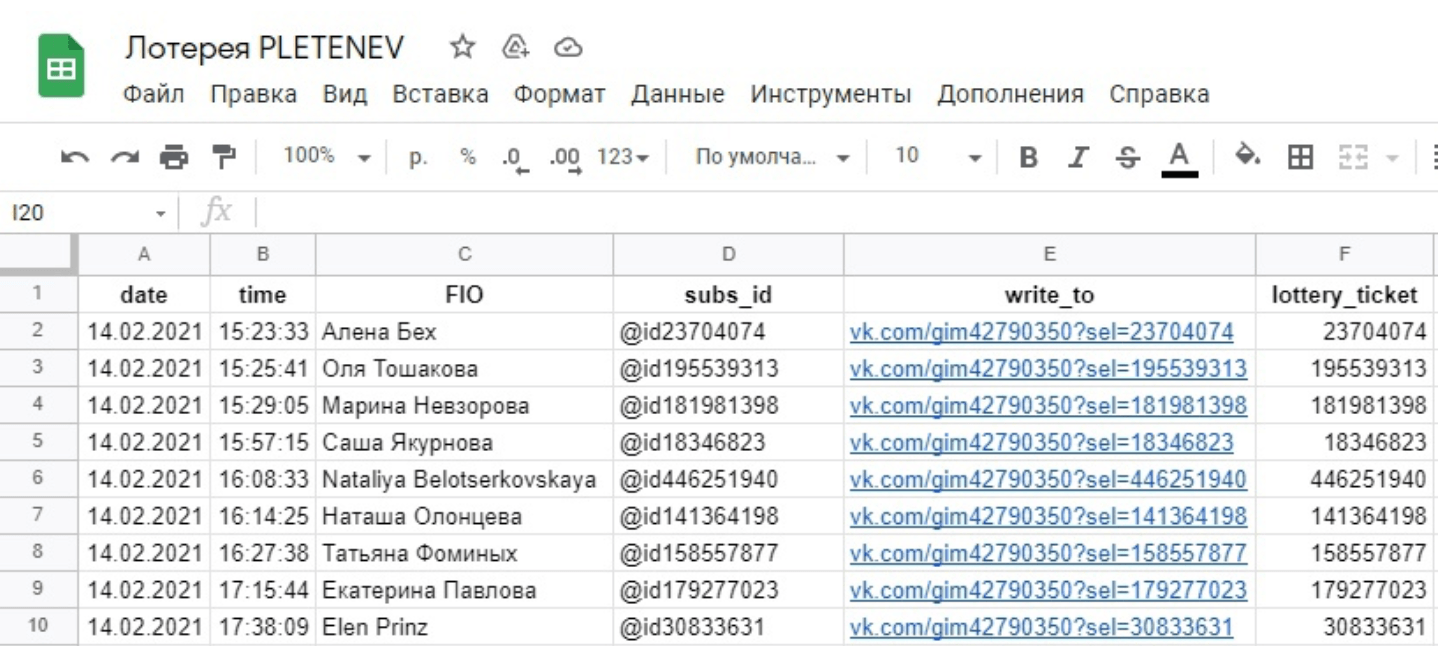Open link ending sel=181981398
The height and width of the screenshot is (646, 1438).
(1048, 405)
